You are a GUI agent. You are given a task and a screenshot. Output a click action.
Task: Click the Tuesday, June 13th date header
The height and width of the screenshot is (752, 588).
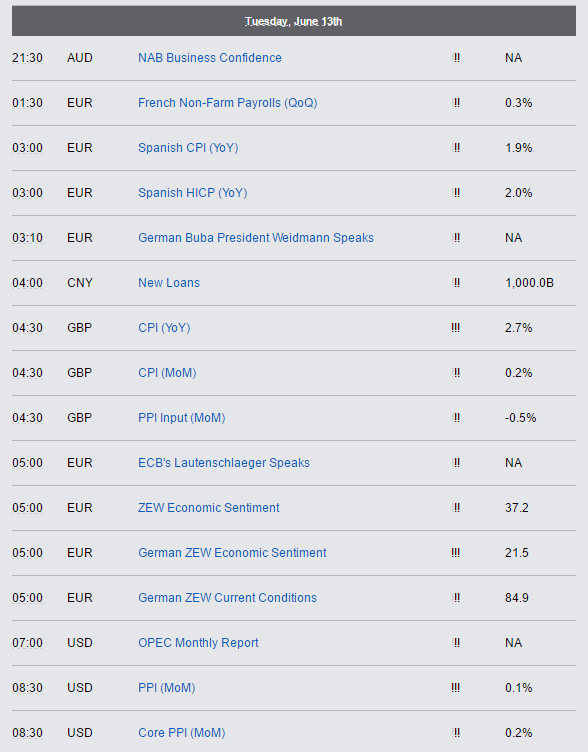pos(294,22)
